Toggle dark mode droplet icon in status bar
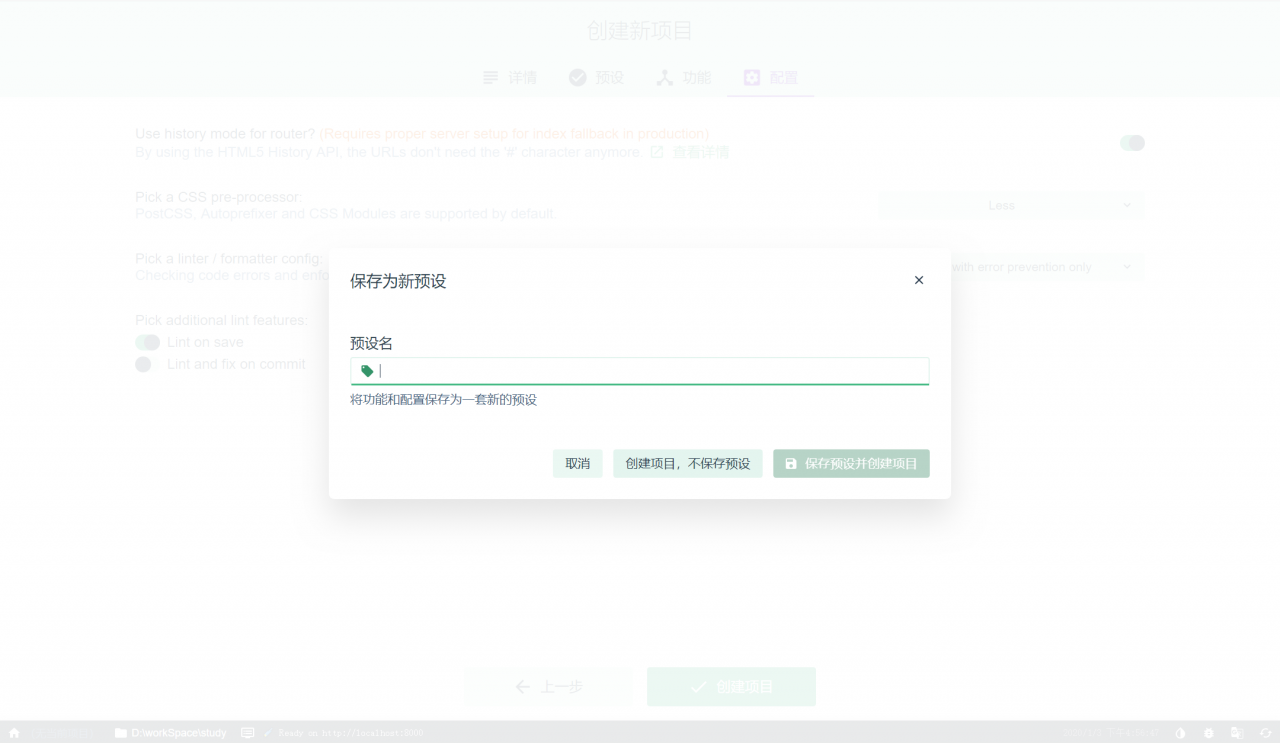 pyautogui.click(x=1180, y=733)
